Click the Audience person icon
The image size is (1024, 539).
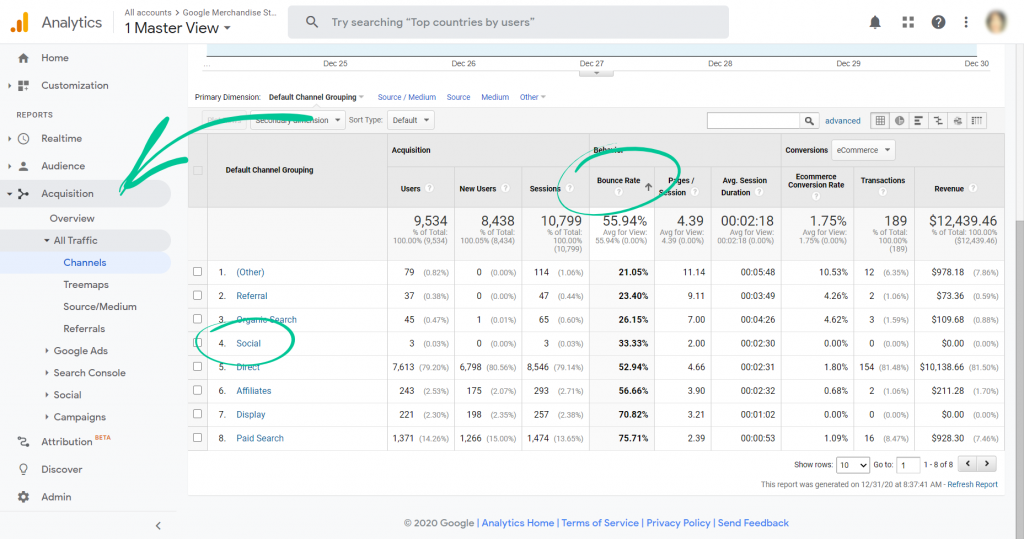(24, 166)
